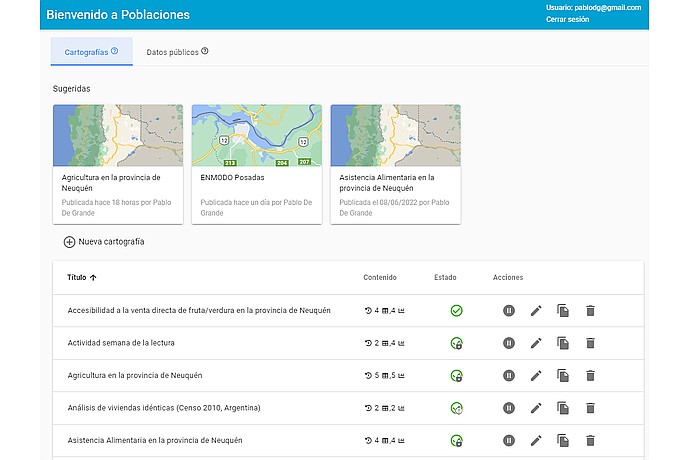The width and height of the screenshot is (690, 460).
Task: Click the help icon beside Cartografías
Action: click(114, 51)
